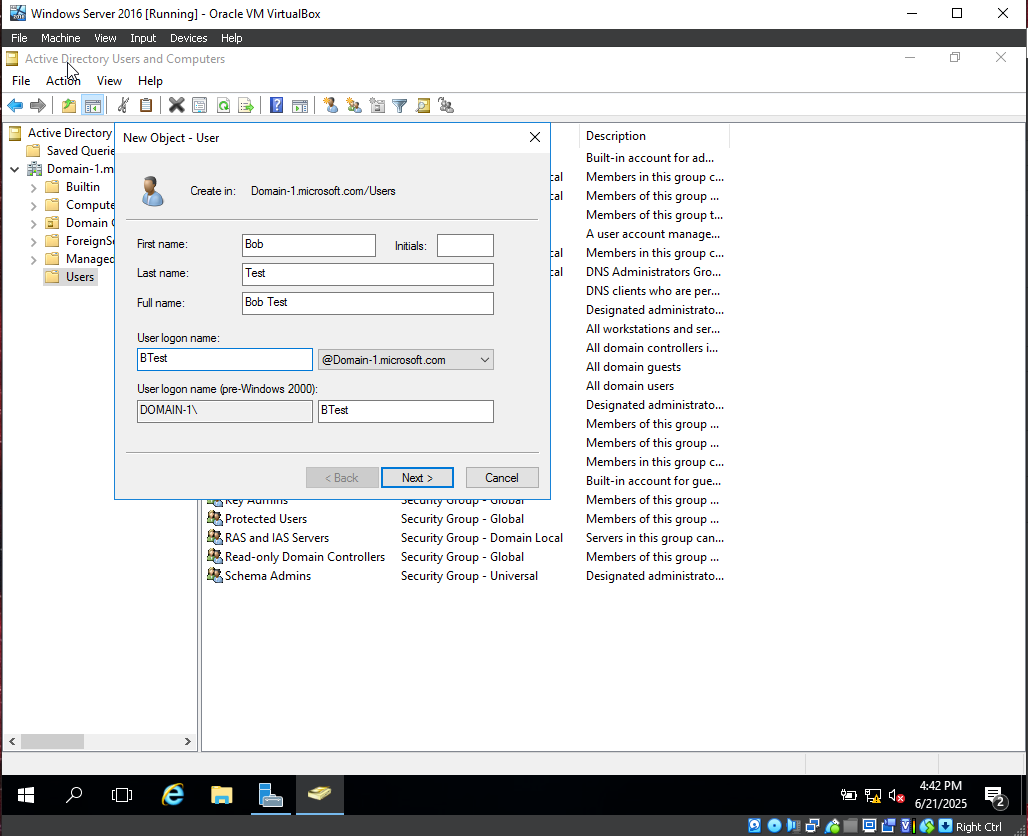Click the Full name field

(x=368, y=303)
